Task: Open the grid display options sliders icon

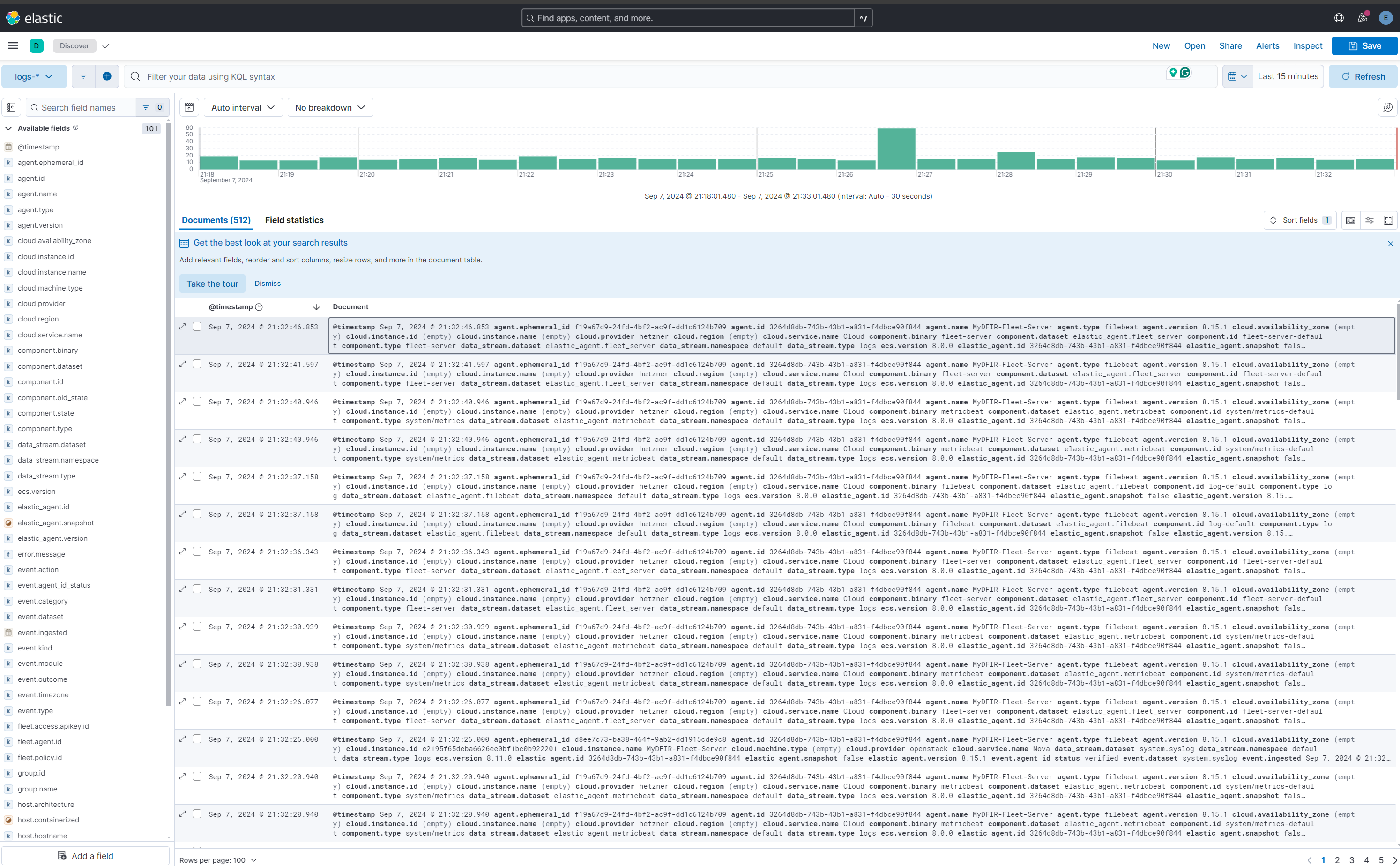Action: pyautogui.click(x=1369, y=220)
